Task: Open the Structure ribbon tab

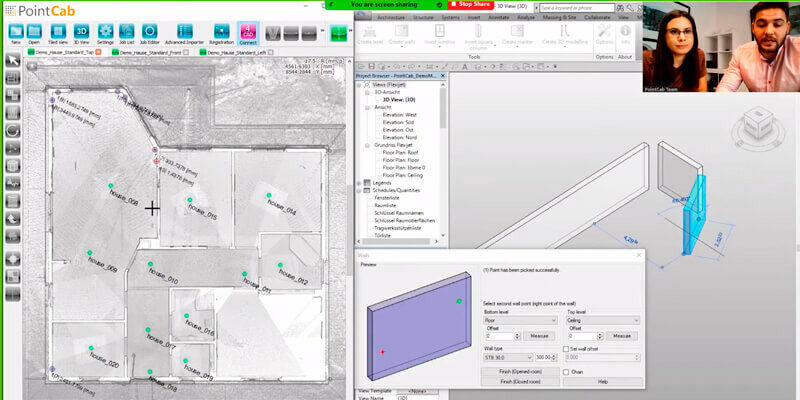Action: tap(423, 17)
